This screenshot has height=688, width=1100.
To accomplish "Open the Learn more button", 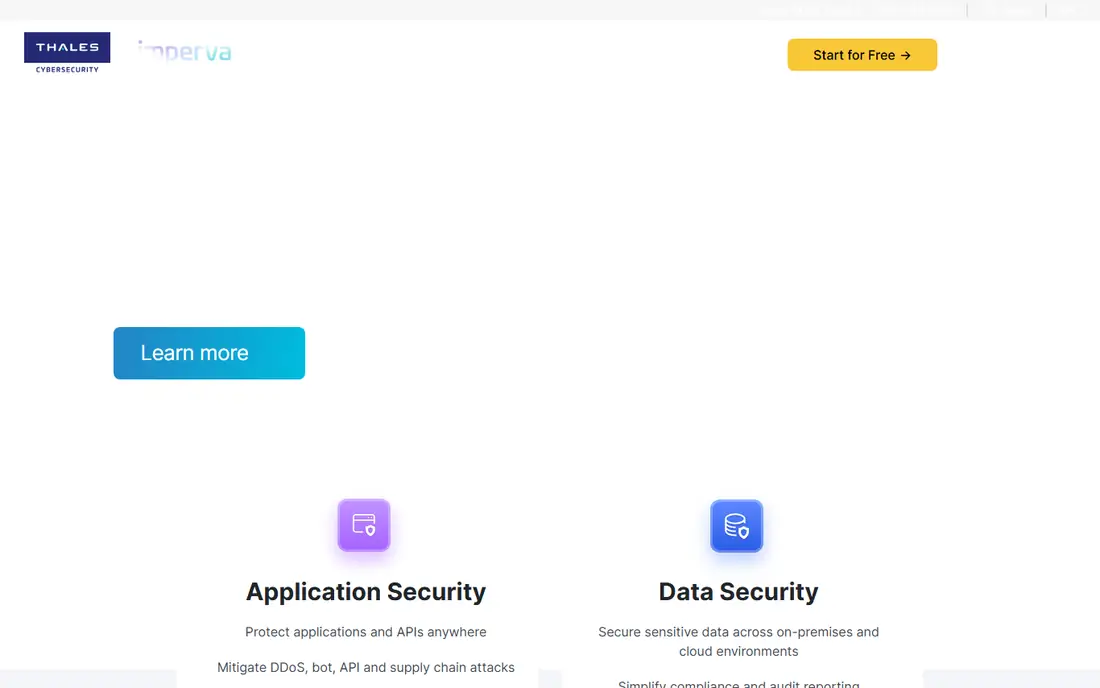I will (x=209, y=353).
